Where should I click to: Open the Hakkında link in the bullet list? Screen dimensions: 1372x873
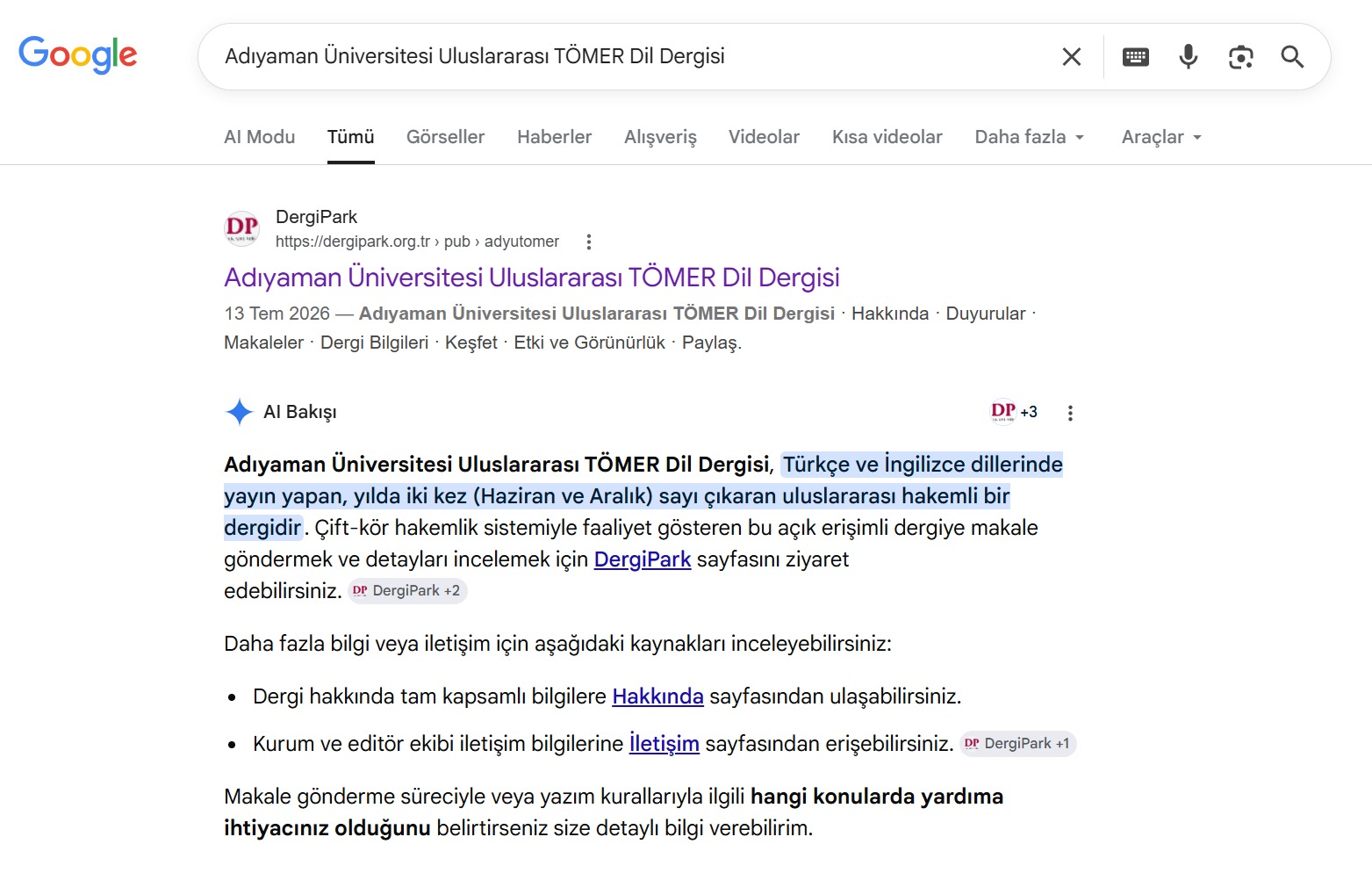click(x=657, y=696)
